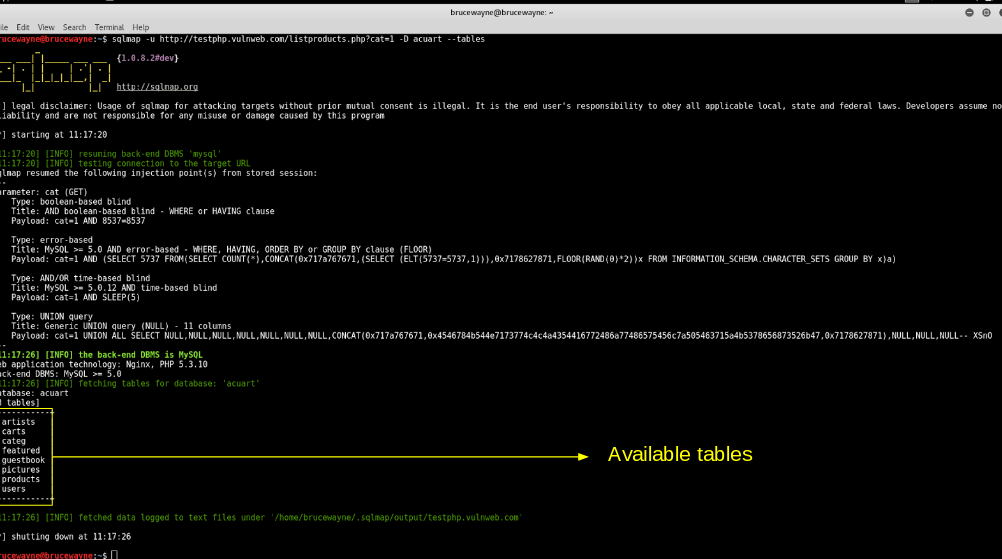Open the View menu
The height and width of the screenshot is (559, 1002).
tap(46, 27)
